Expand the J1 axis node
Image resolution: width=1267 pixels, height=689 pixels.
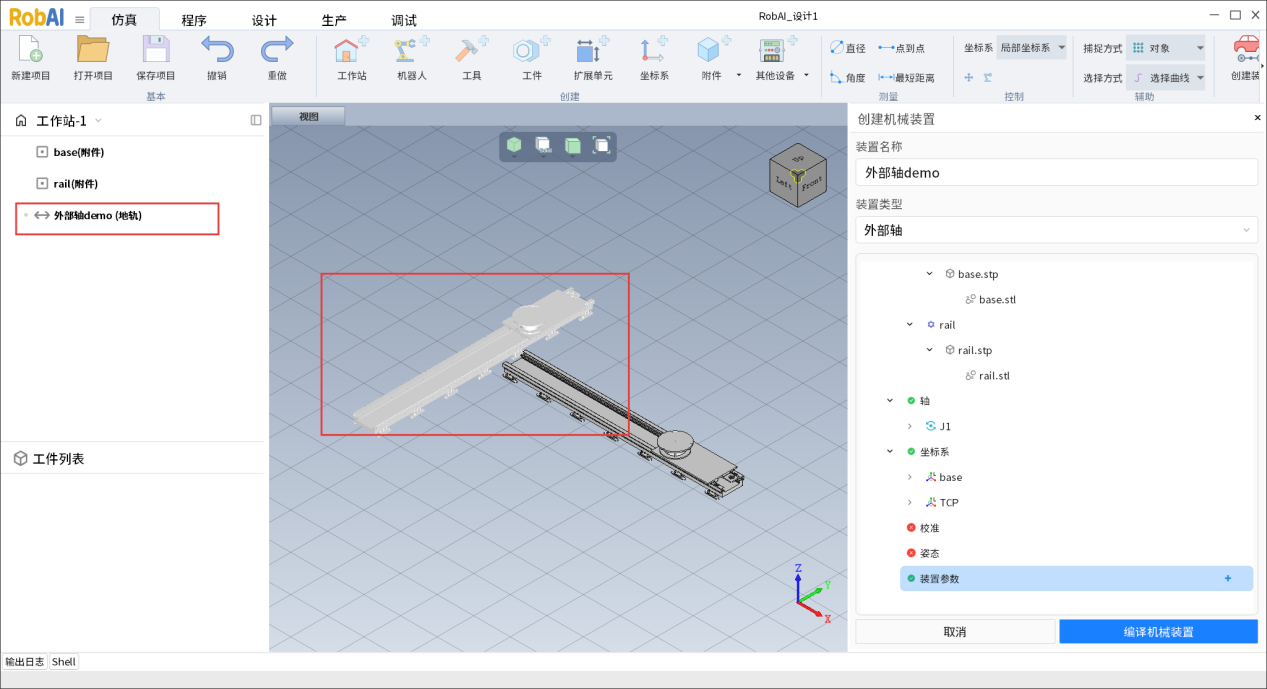(909, 426)
